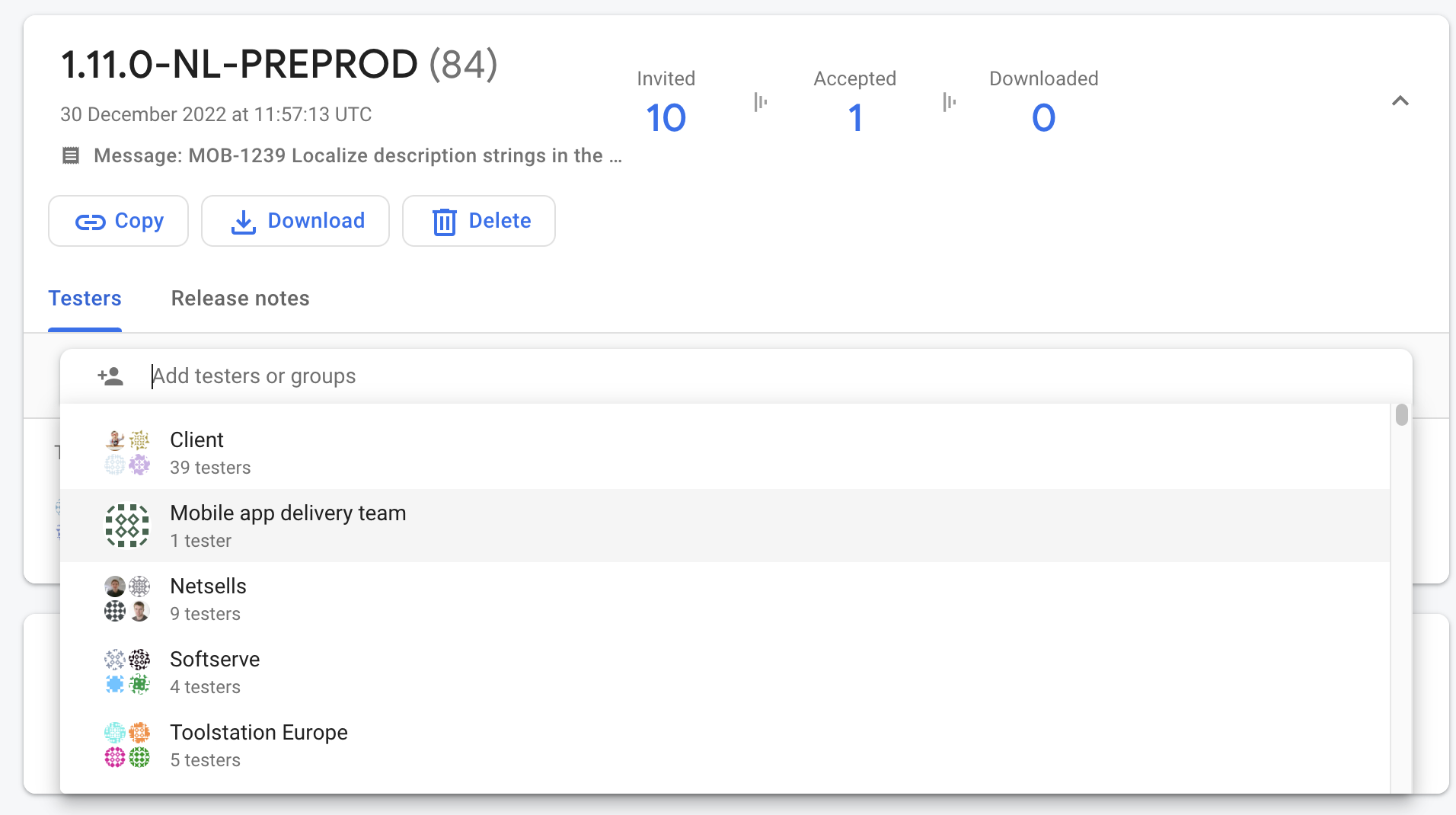Screen dimensions: 1456x815
Task: Click the funnel icon after Accepted
Action: point(949,102)
